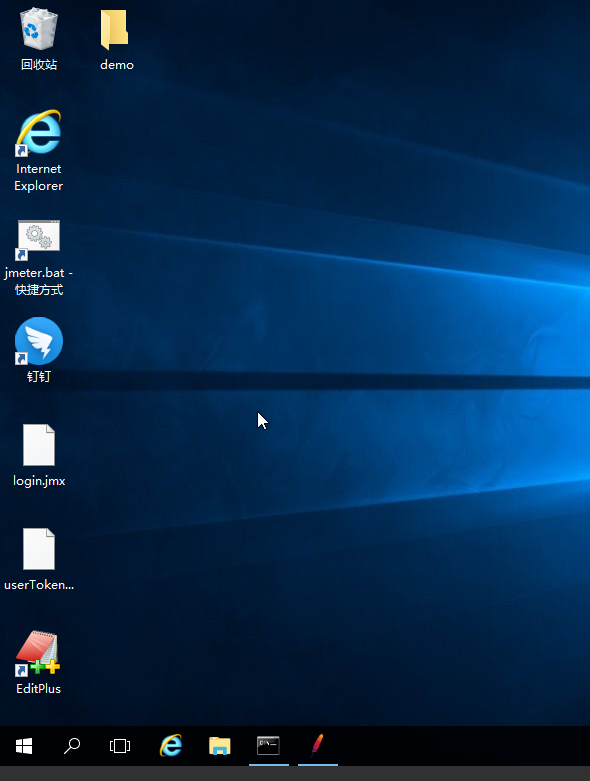Image resolution: width=590 pixels, height=781 pixels.
Task: Select the jmeter.bat shortcut icon
Action: (39, 239)
